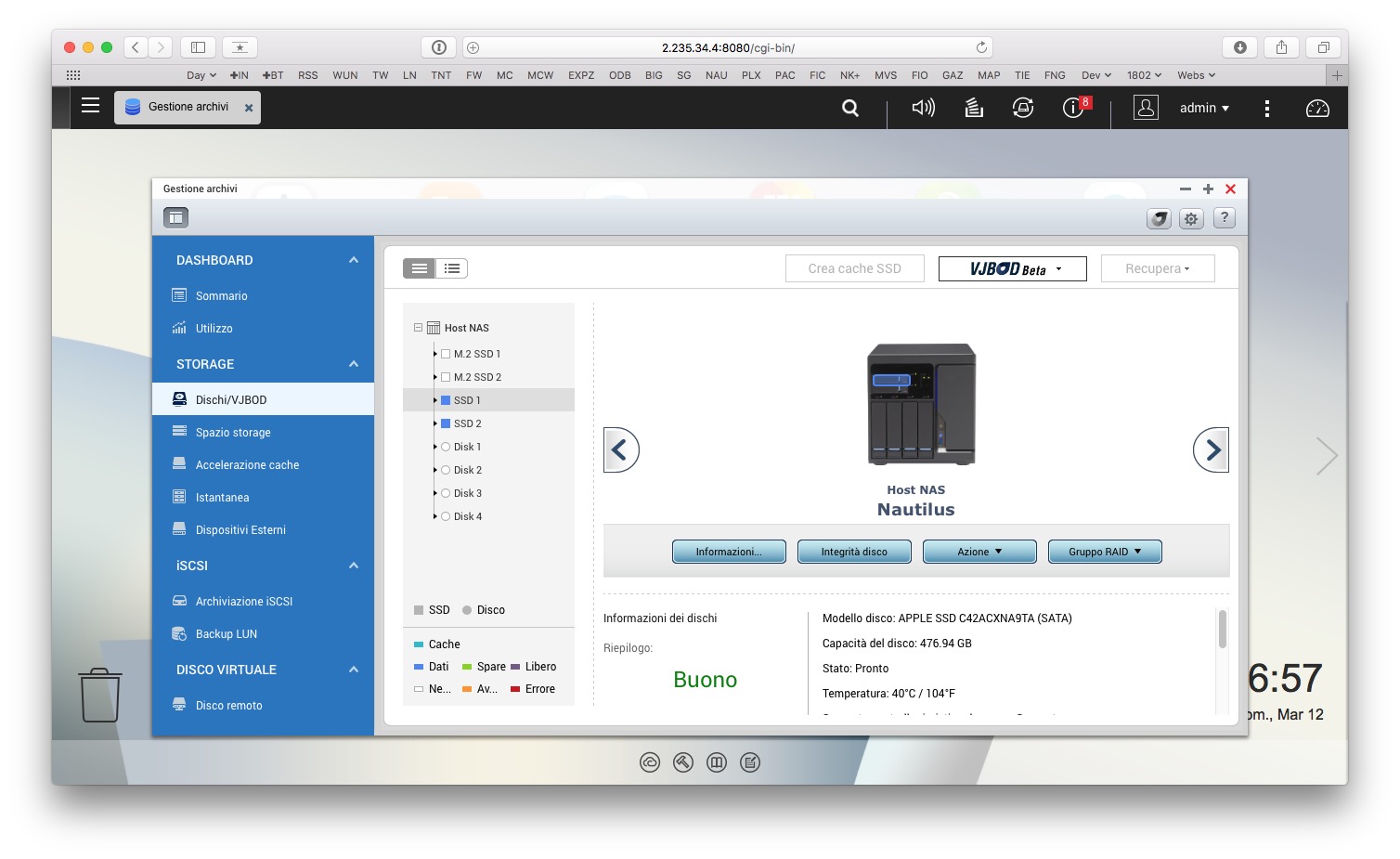
Task: Click the admin user profile icon
Action: 1146,108
